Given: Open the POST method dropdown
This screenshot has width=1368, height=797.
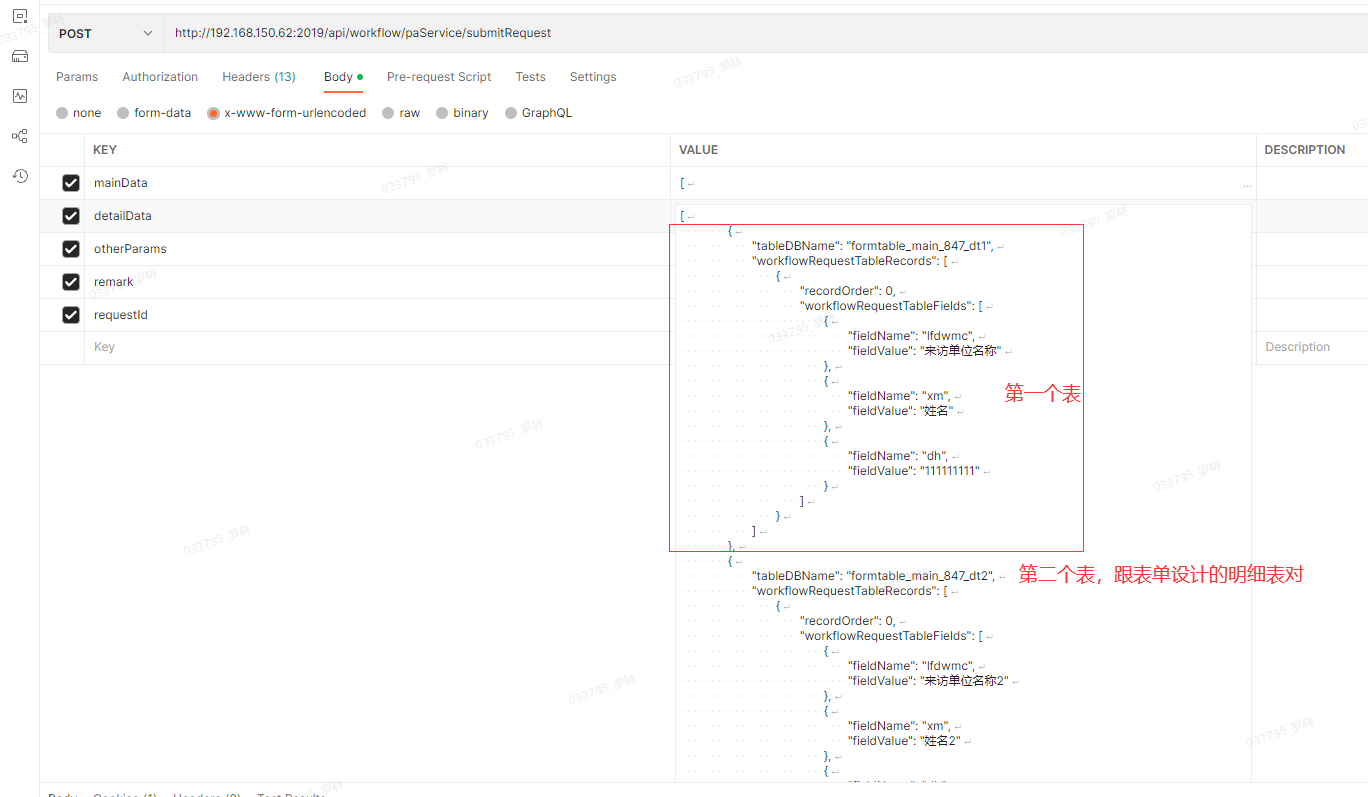Looking at the screenshot, I should coord(105,33).
